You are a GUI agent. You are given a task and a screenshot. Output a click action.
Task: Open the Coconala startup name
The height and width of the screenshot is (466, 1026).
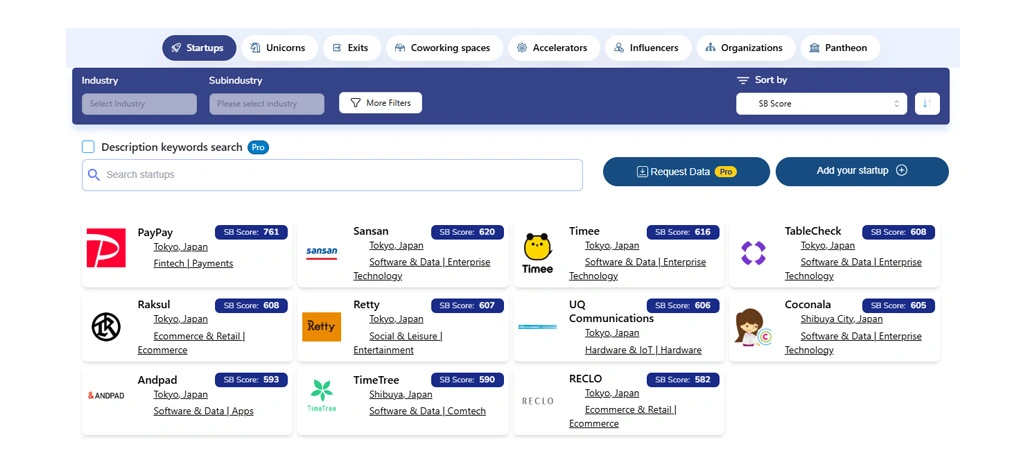808,305
